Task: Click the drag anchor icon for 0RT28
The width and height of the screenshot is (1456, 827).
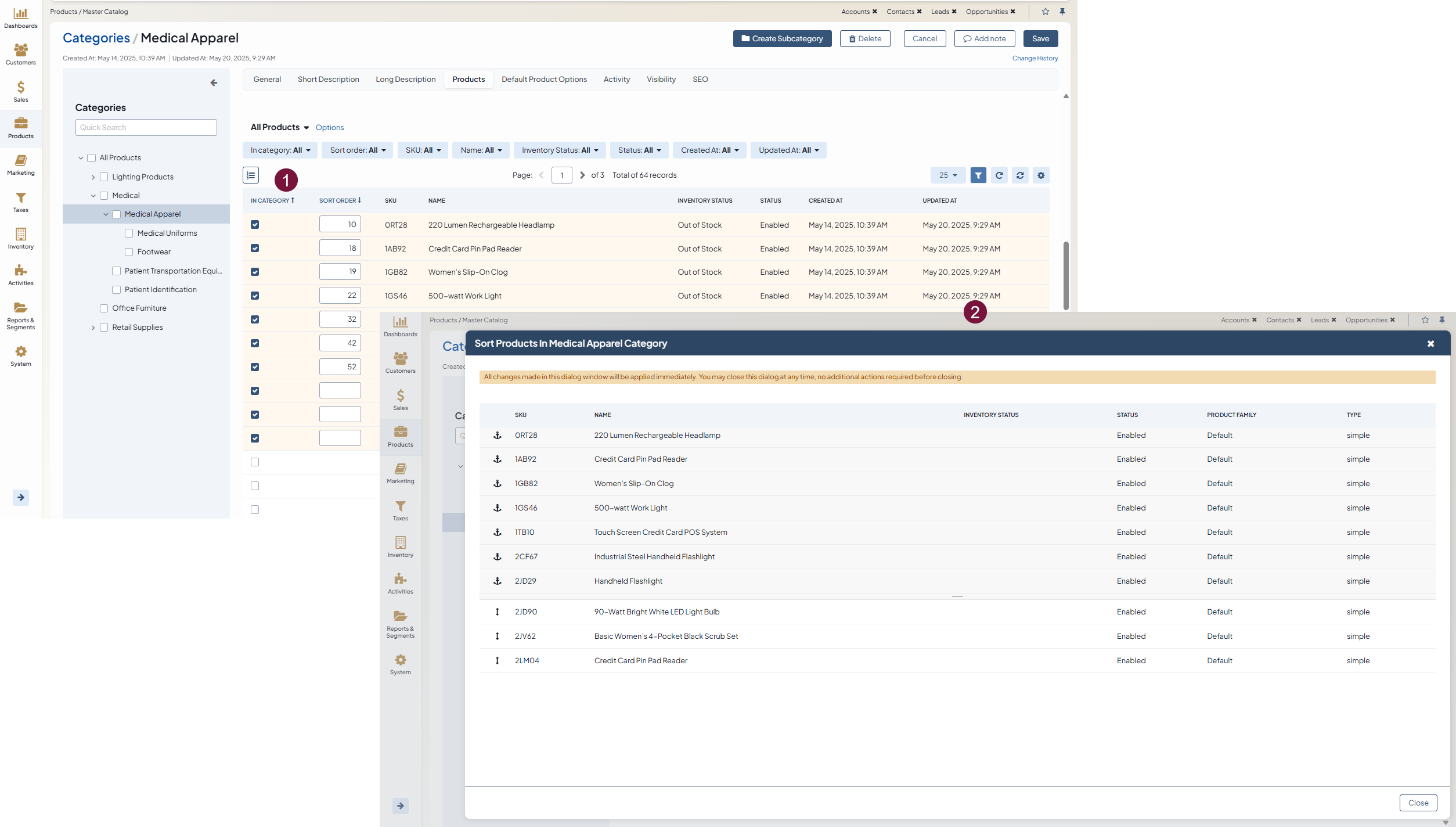Action: 498,435
